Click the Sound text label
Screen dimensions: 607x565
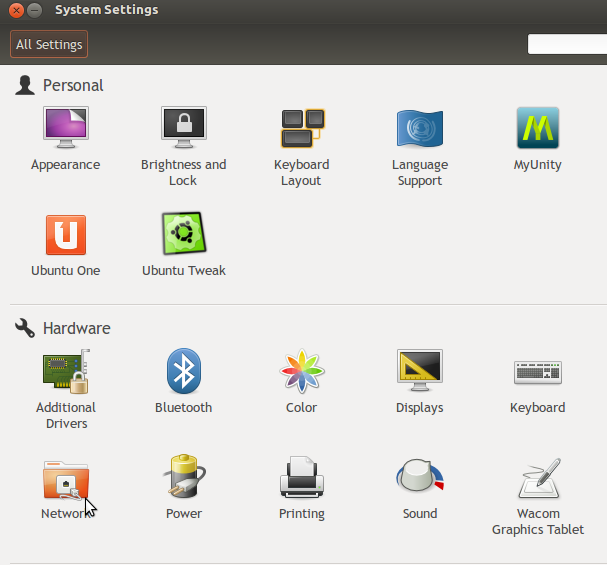tap(420, 514)
